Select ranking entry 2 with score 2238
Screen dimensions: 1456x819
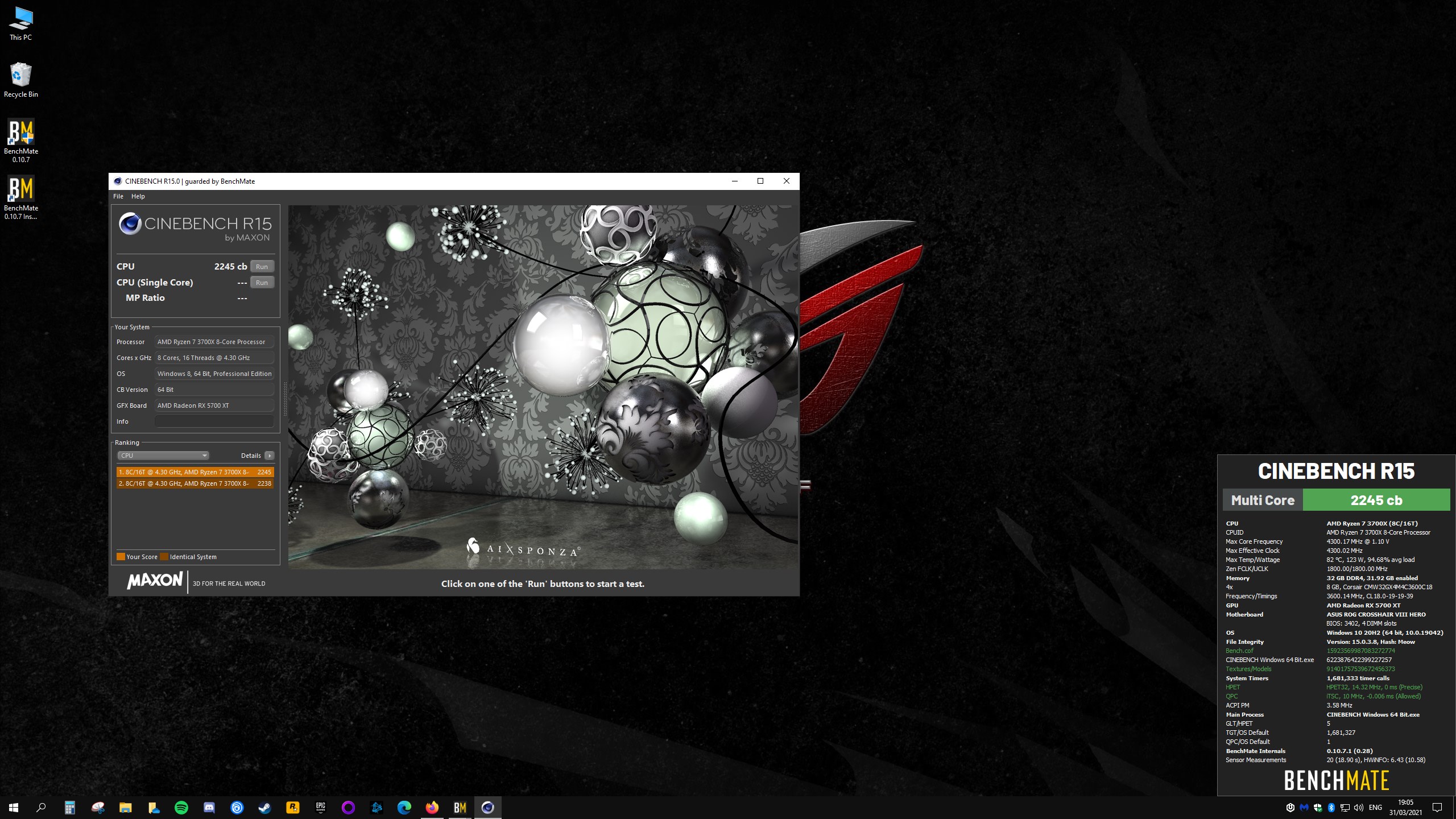195,483
